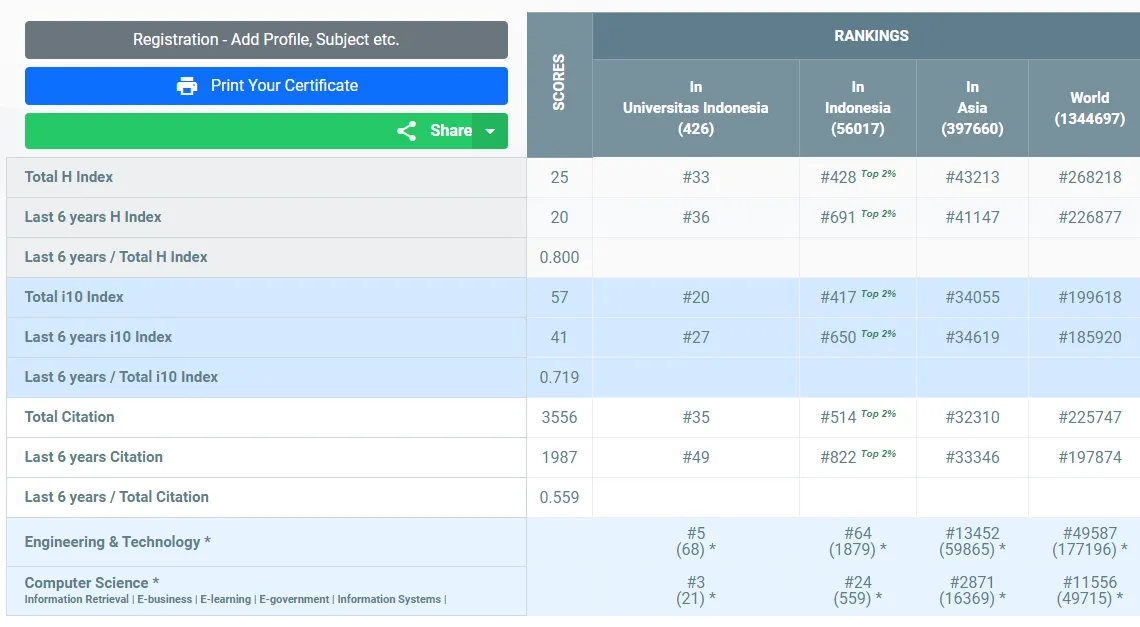The width and height of the screenshot is (1140, 627).
Task: Click the printer icon on certificate button
Action: pos(187,86)
